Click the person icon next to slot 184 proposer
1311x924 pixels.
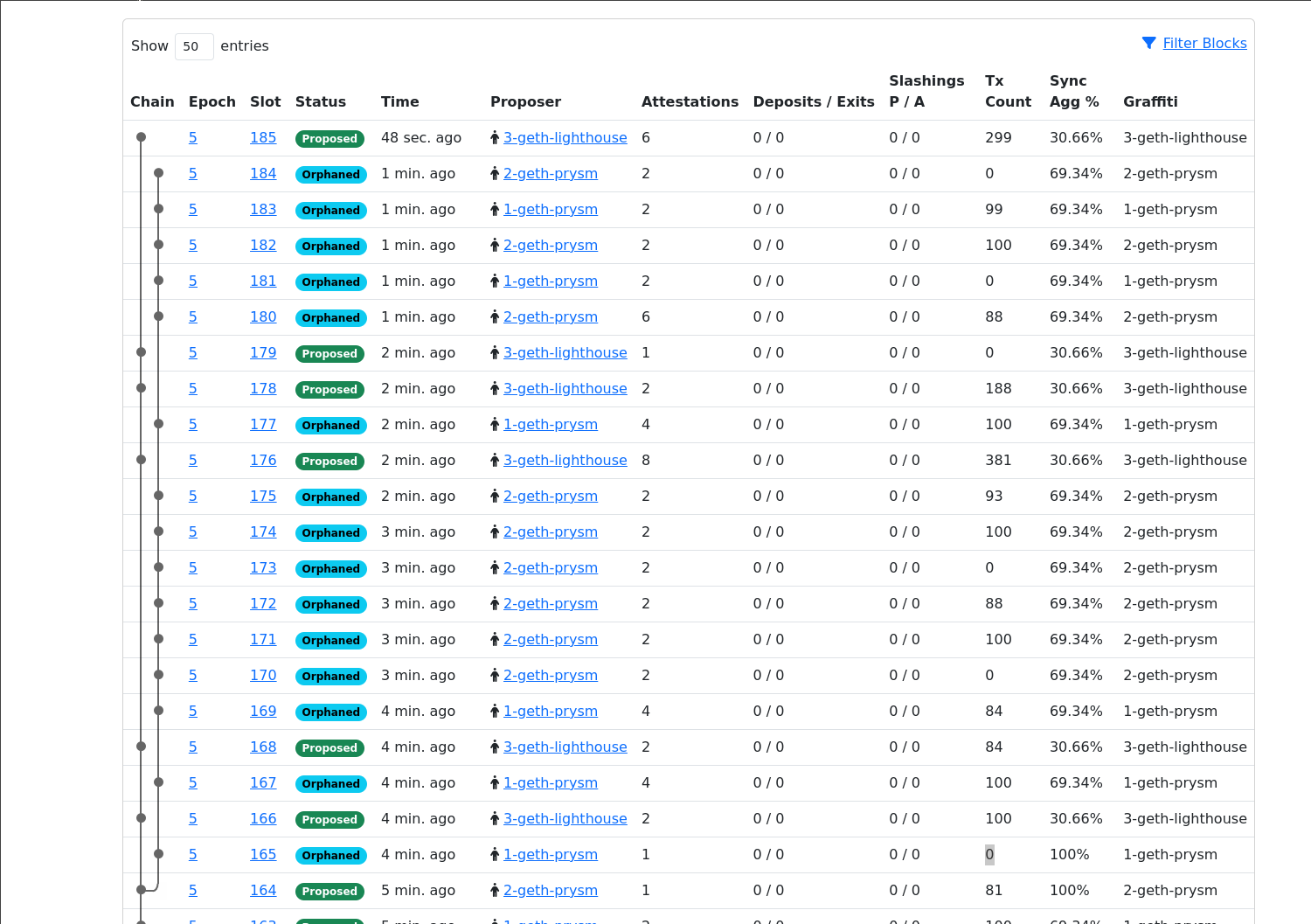pos(495,173)
